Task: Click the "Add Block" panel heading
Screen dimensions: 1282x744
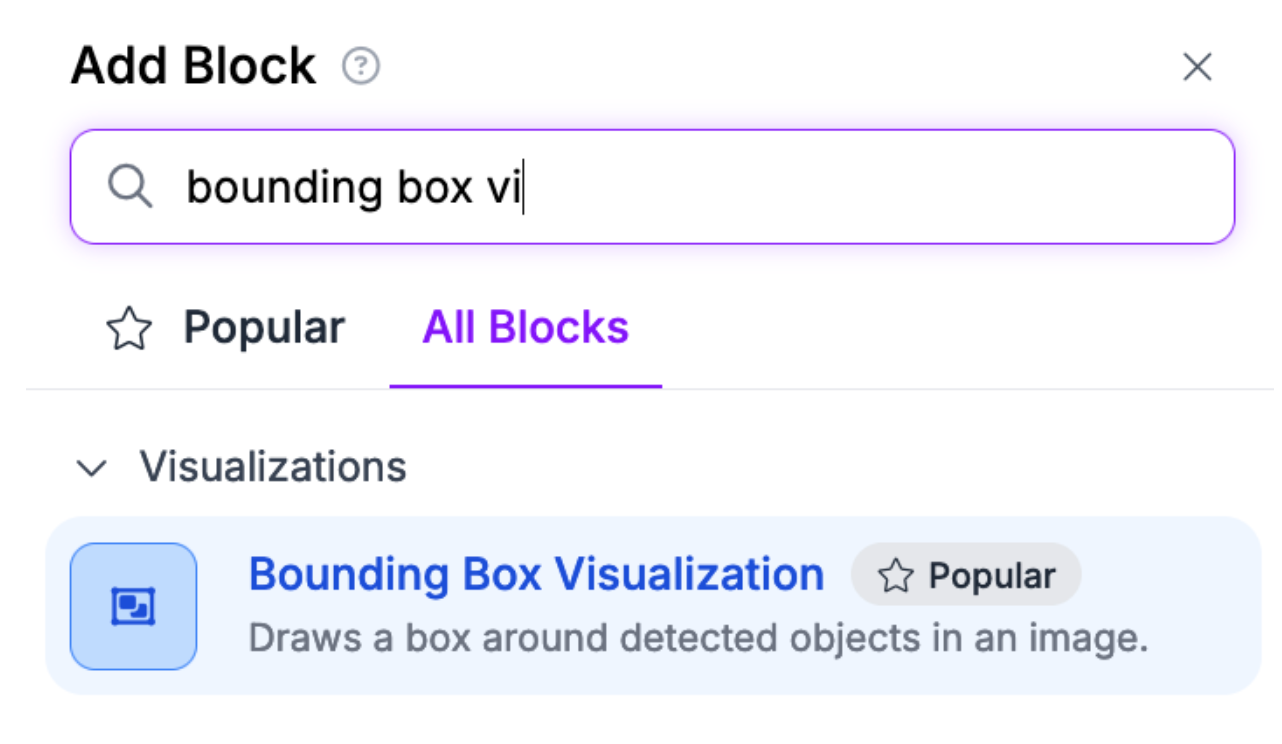Action: (193, 67)
